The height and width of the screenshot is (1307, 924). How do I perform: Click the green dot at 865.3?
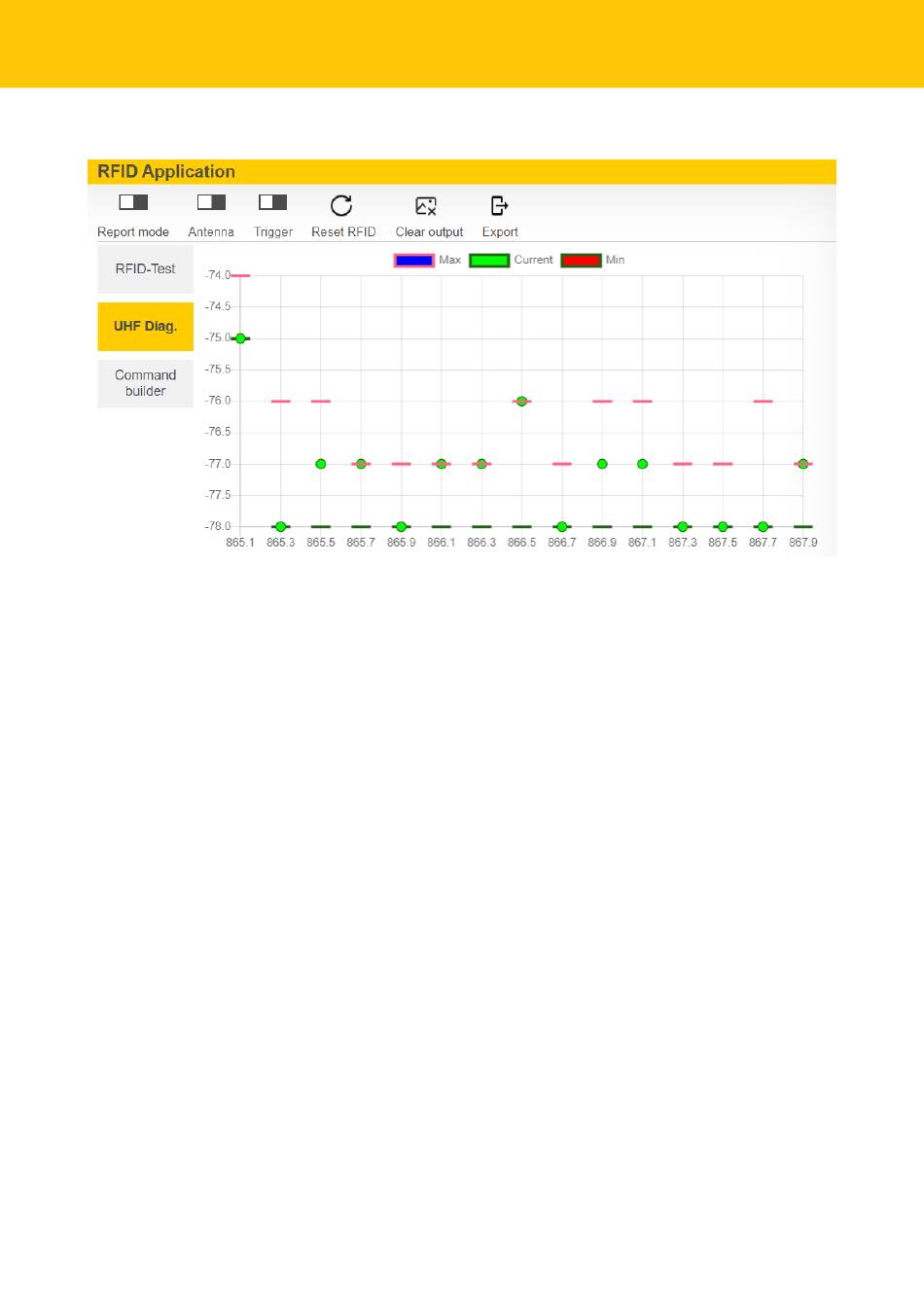pyautogui.click(x=281, y=527)
